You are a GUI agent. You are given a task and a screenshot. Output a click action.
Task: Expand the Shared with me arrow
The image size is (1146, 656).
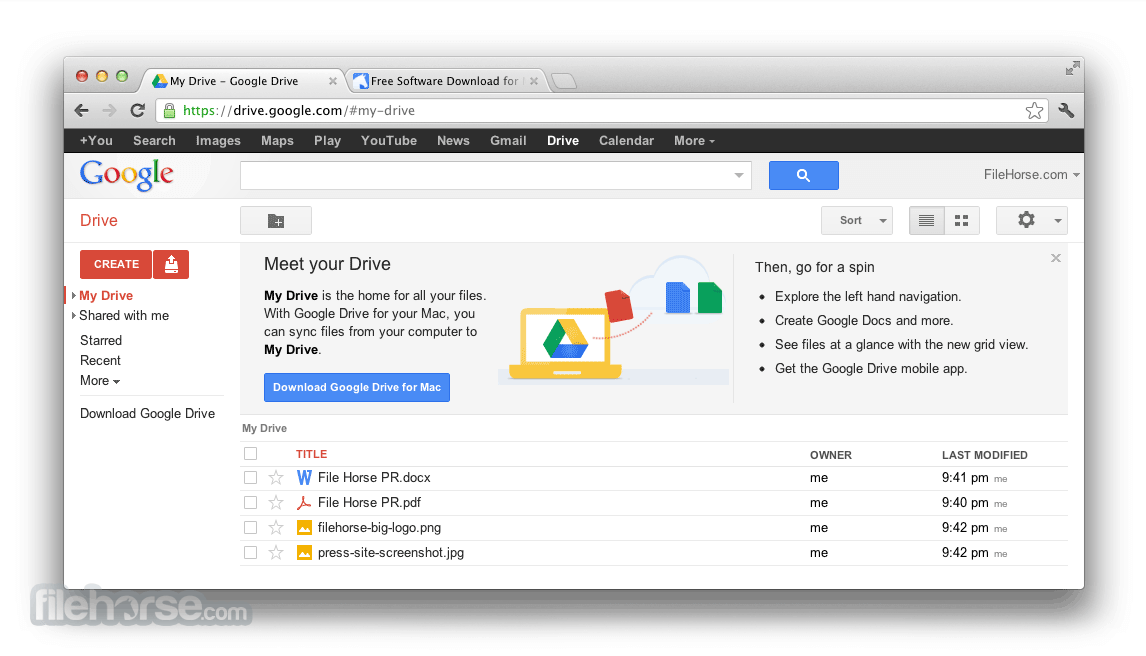pyautogui.click(x=74, y=316)
